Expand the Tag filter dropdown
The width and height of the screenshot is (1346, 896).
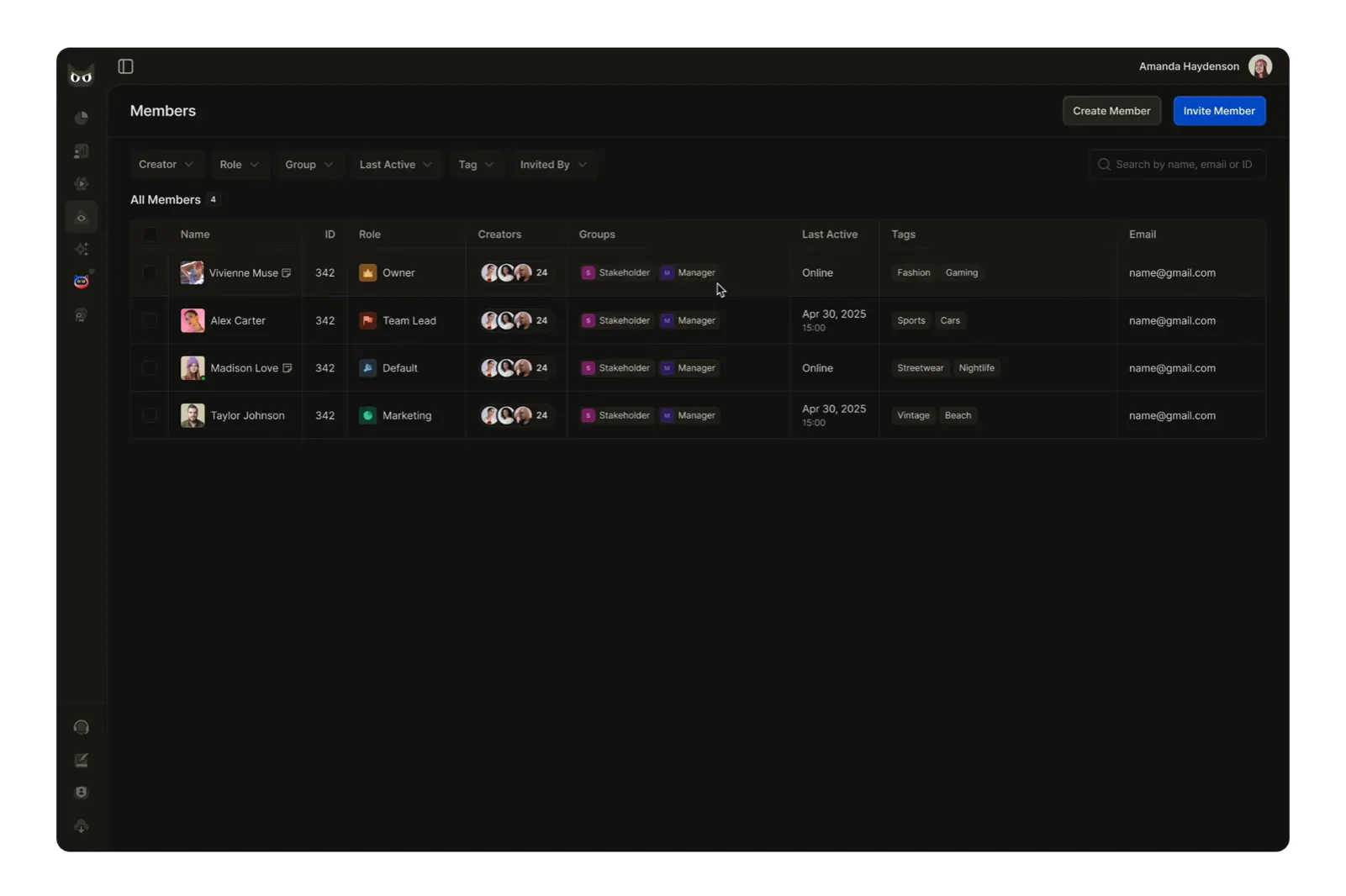point(476,165)
